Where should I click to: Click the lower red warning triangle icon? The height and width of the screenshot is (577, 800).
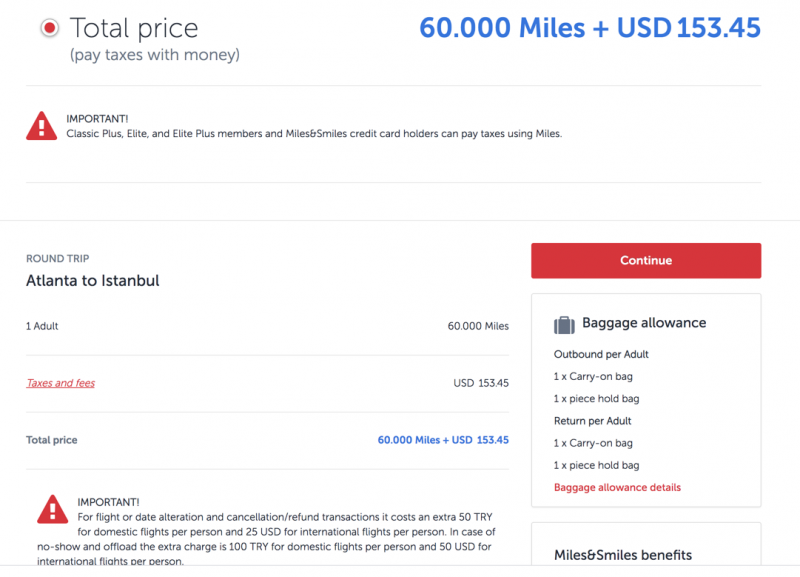[53, 509]
